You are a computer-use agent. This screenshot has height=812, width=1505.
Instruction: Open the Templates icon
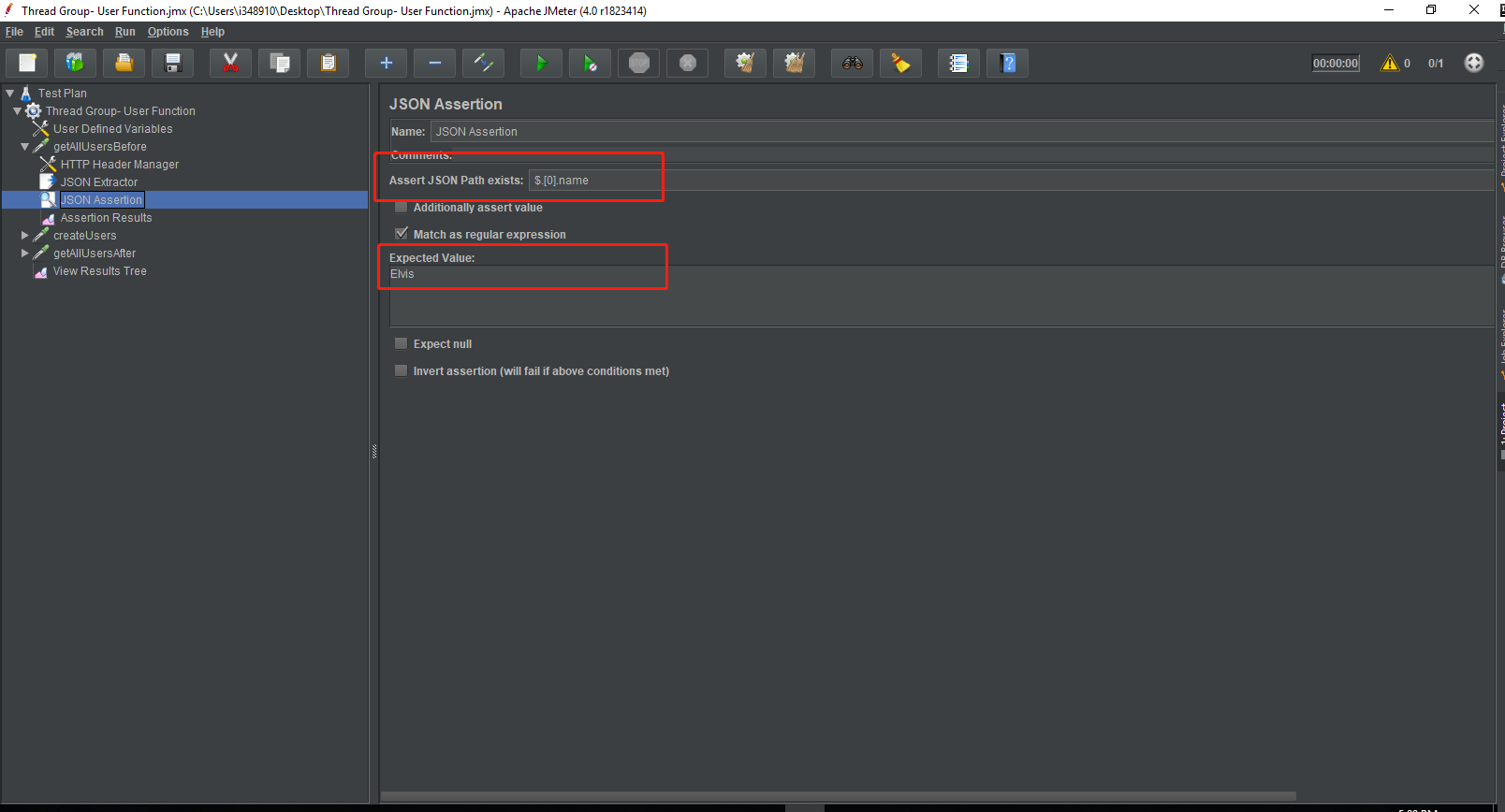(x=75, y=63)
